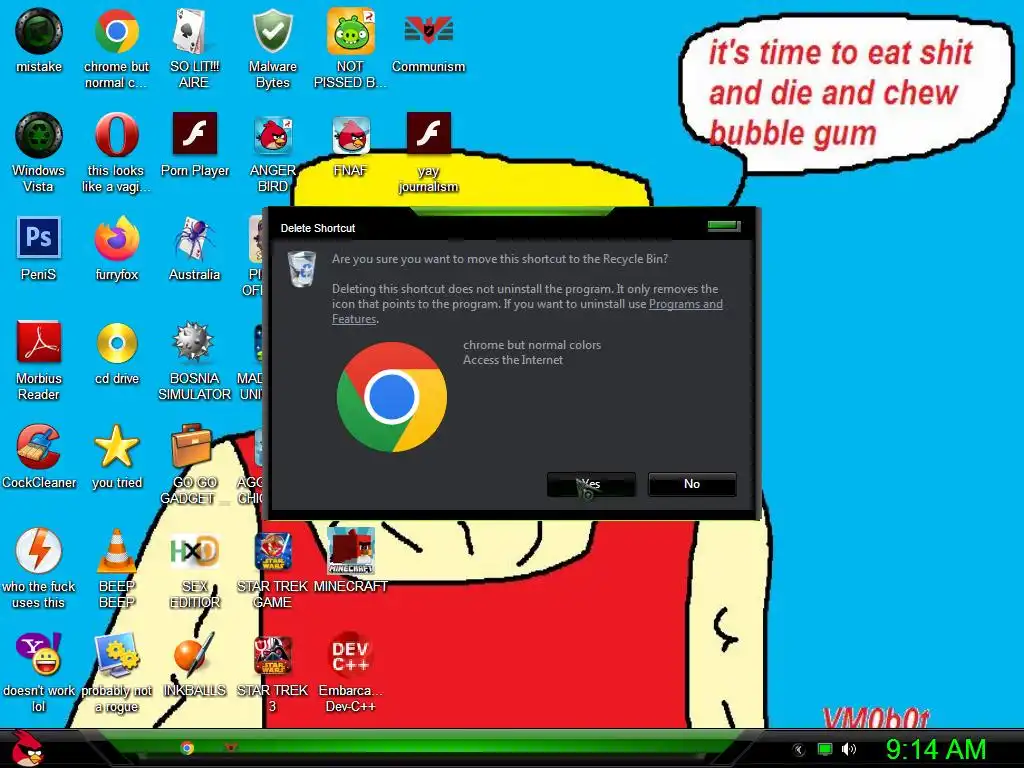Confirm deletion with the Yes button
The width and height of the screenshot is (1024, 768).
pyautogui.click(x=591, y=484)
